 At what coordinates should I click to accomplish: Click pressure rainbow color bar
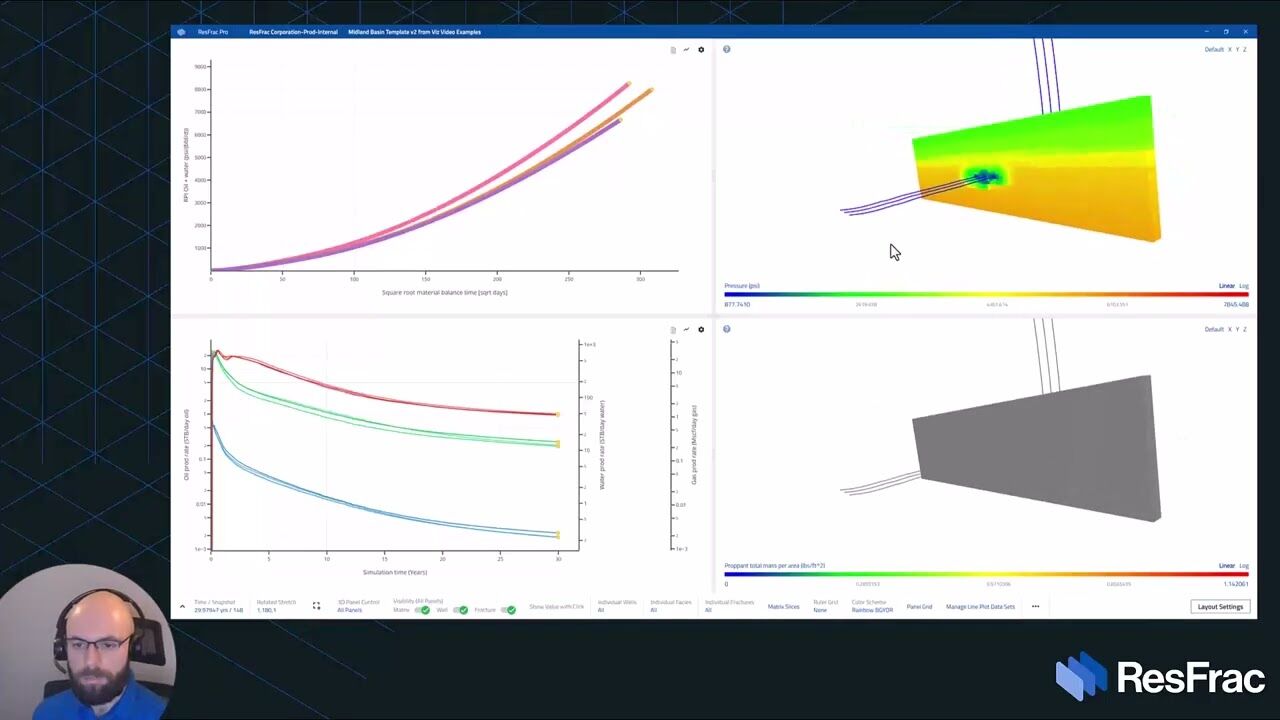click(986, 295)
